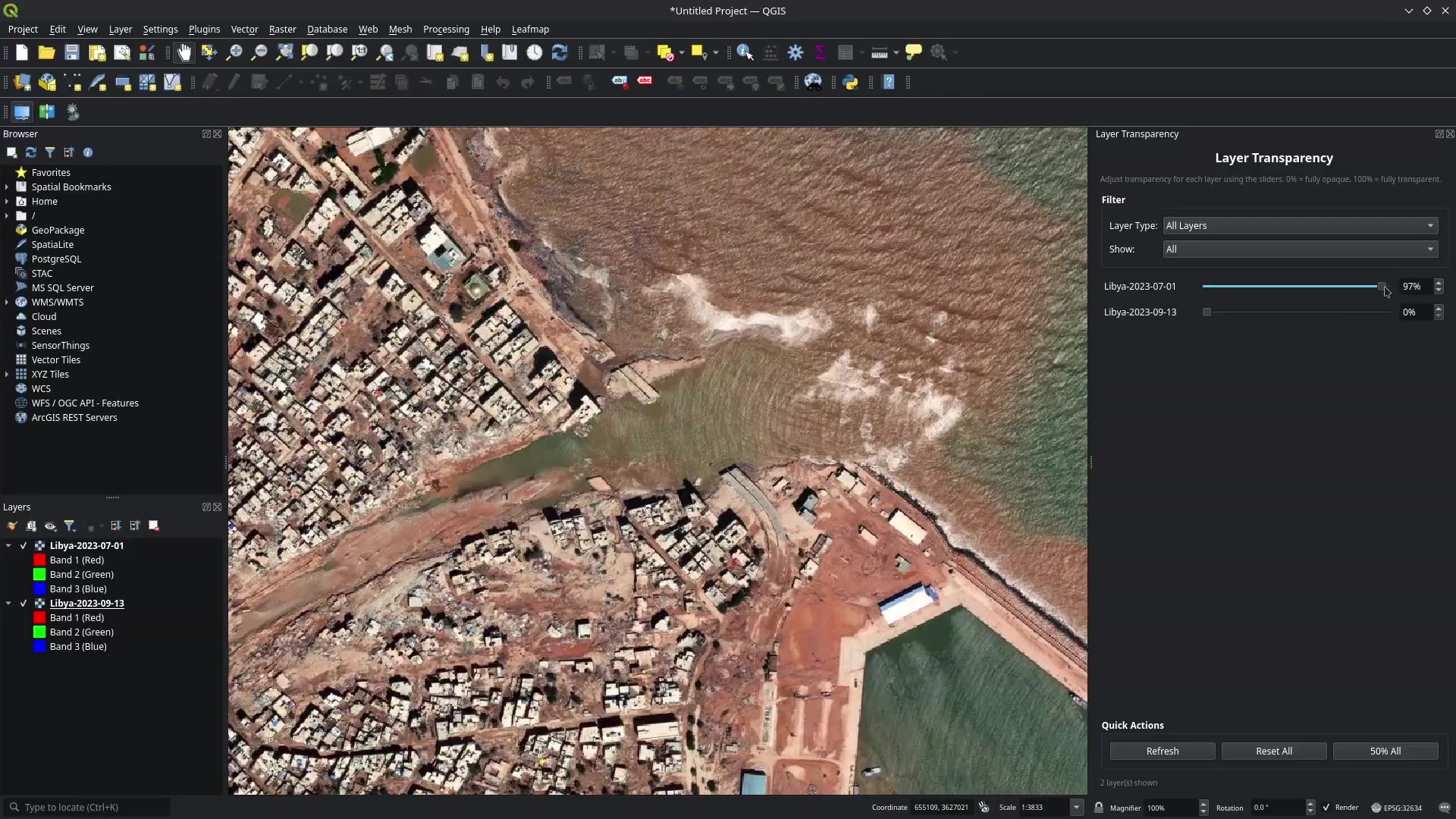Click the Libya-2023-07-01 transparency slider handle

1382,287
